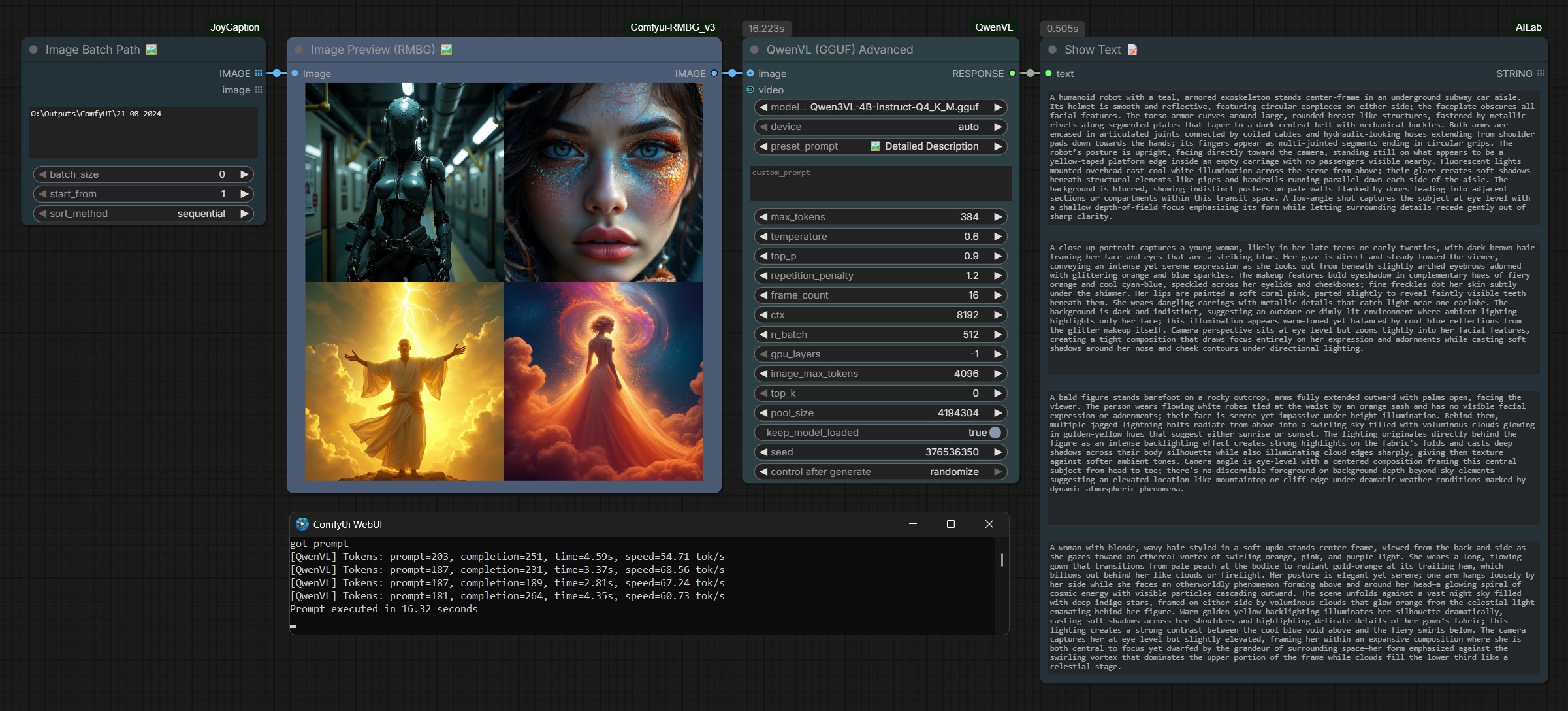1568x711 pixels.
Task: Click the Show Text node collapse dot
Action: (1052, 50)
